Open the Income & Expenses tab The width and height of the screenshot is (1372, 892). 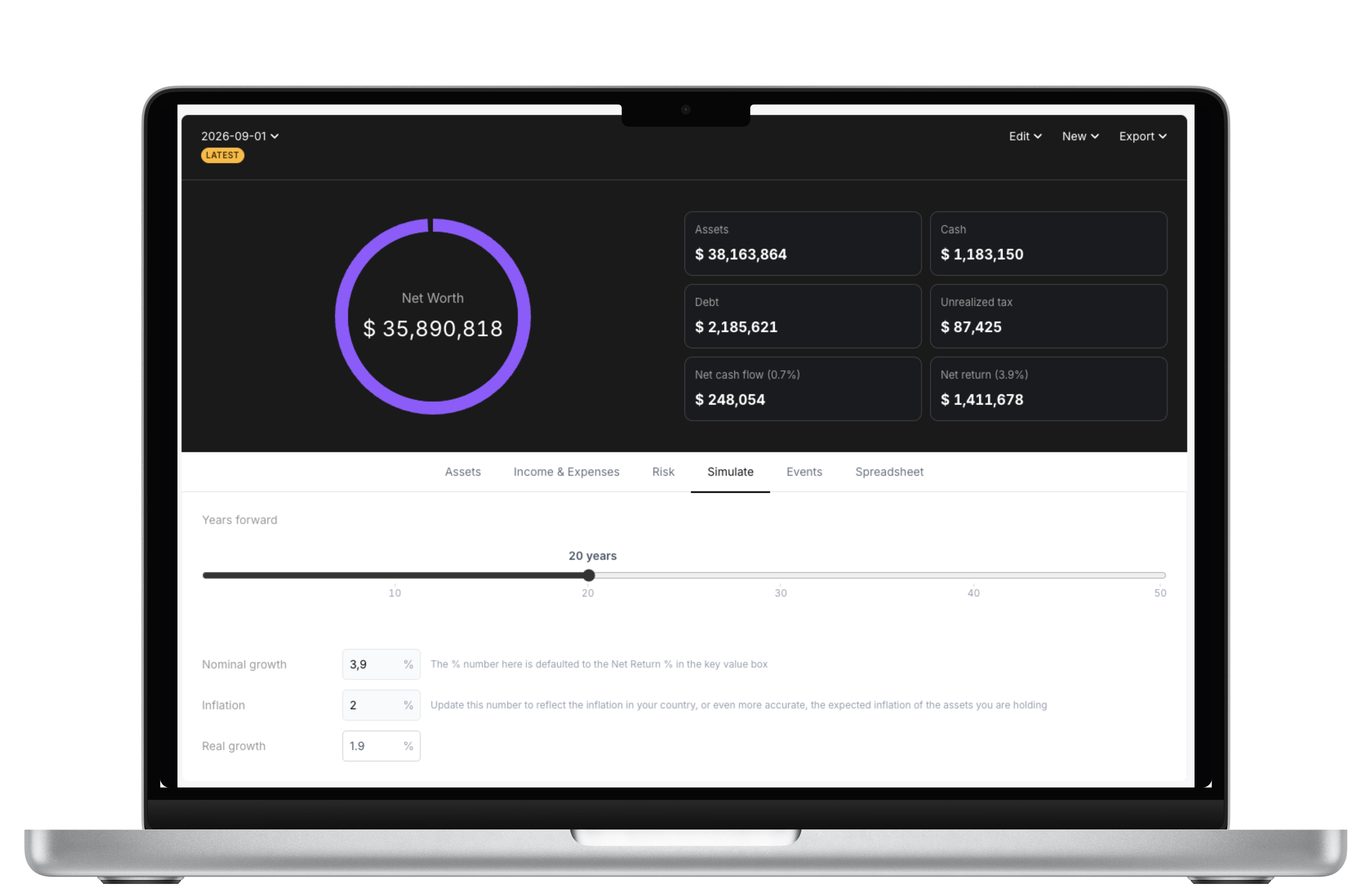pos(566,472)
